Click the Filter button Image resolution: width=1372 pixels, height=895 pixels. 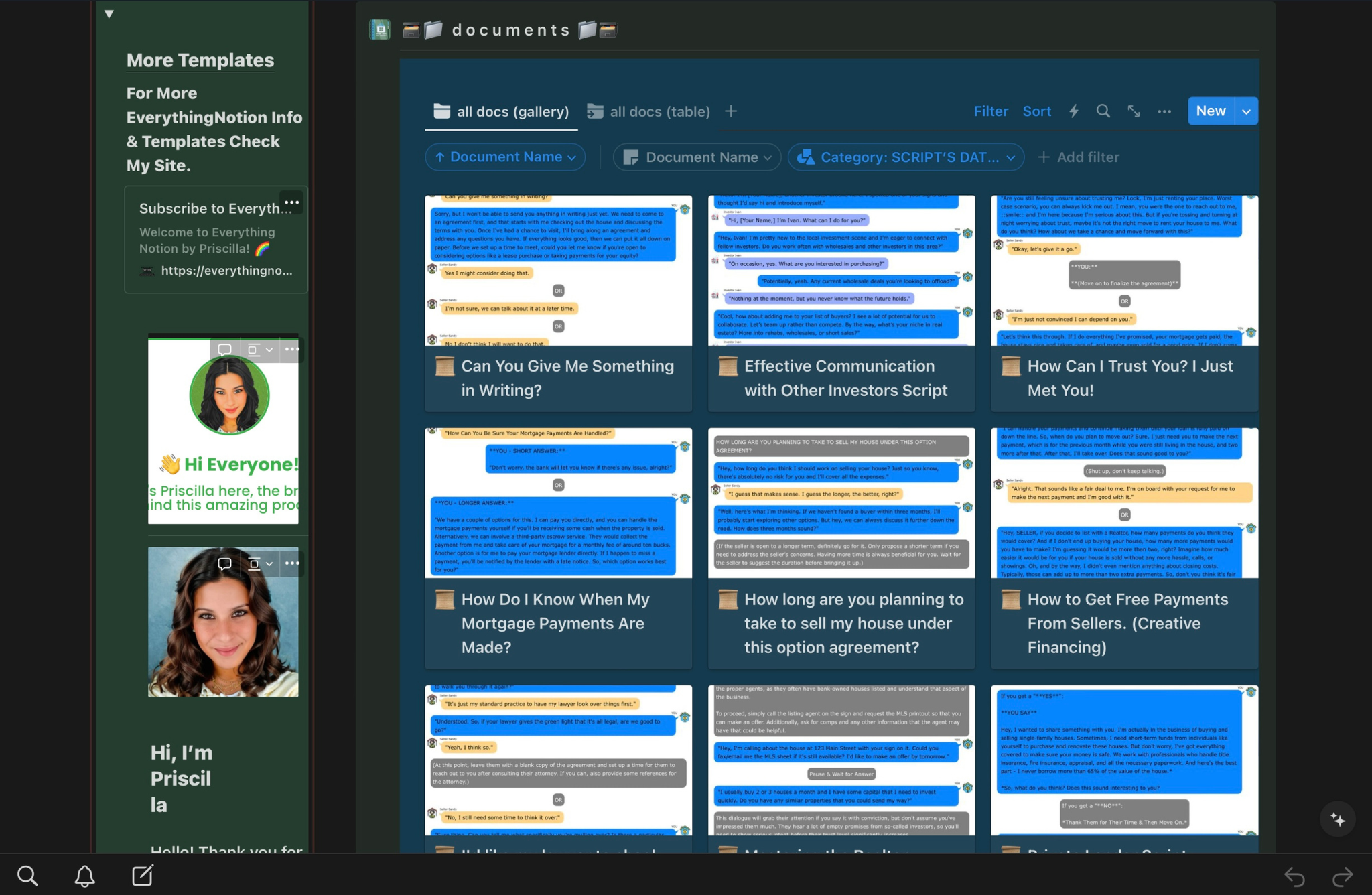tap(991, 111)
